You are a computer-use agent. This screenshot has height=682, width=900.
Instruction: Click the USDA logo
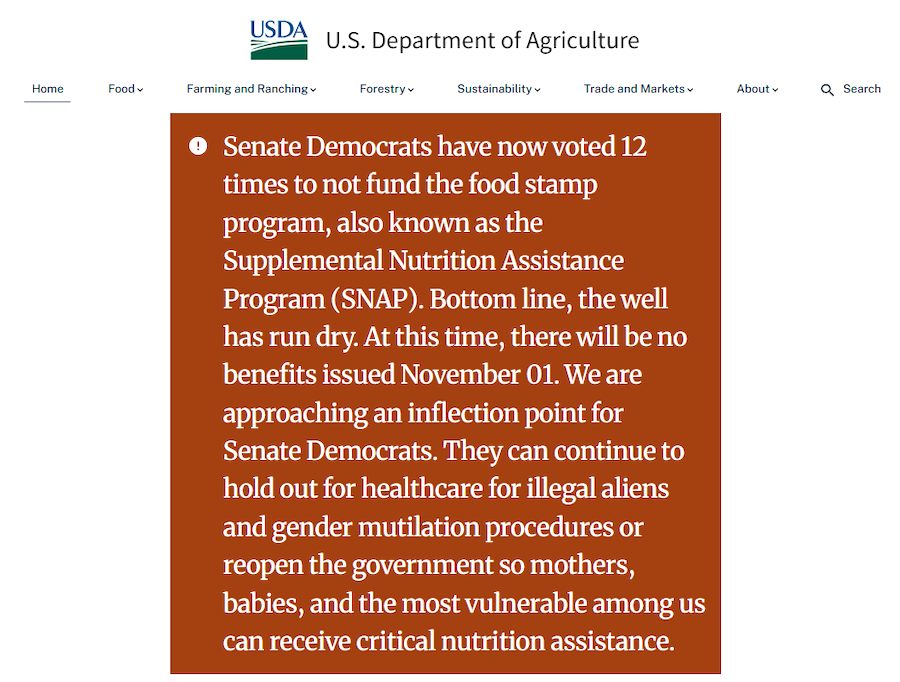279,40
